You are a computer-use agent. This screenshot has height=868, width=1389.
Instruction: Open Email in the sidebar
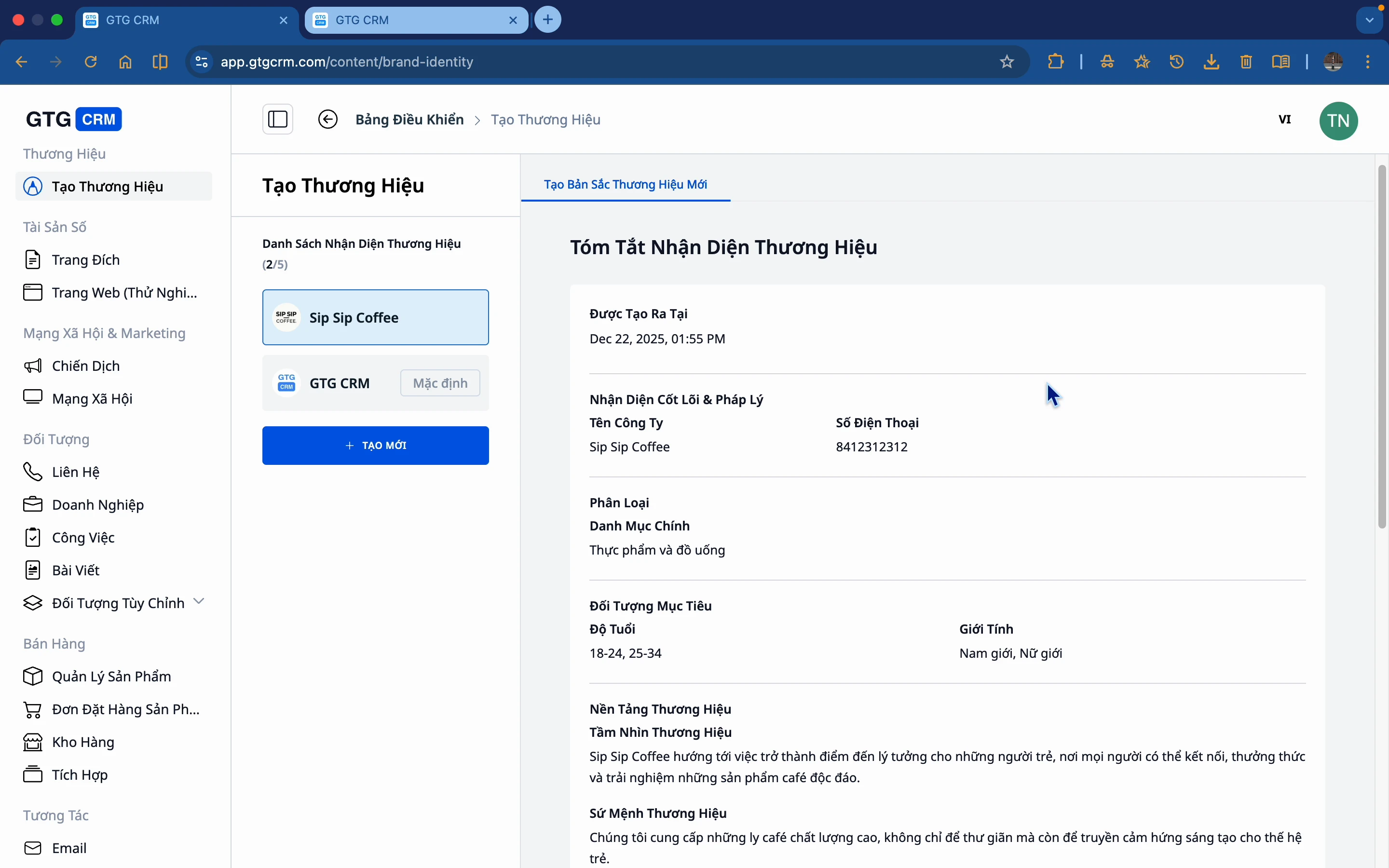tap(69, 848)
